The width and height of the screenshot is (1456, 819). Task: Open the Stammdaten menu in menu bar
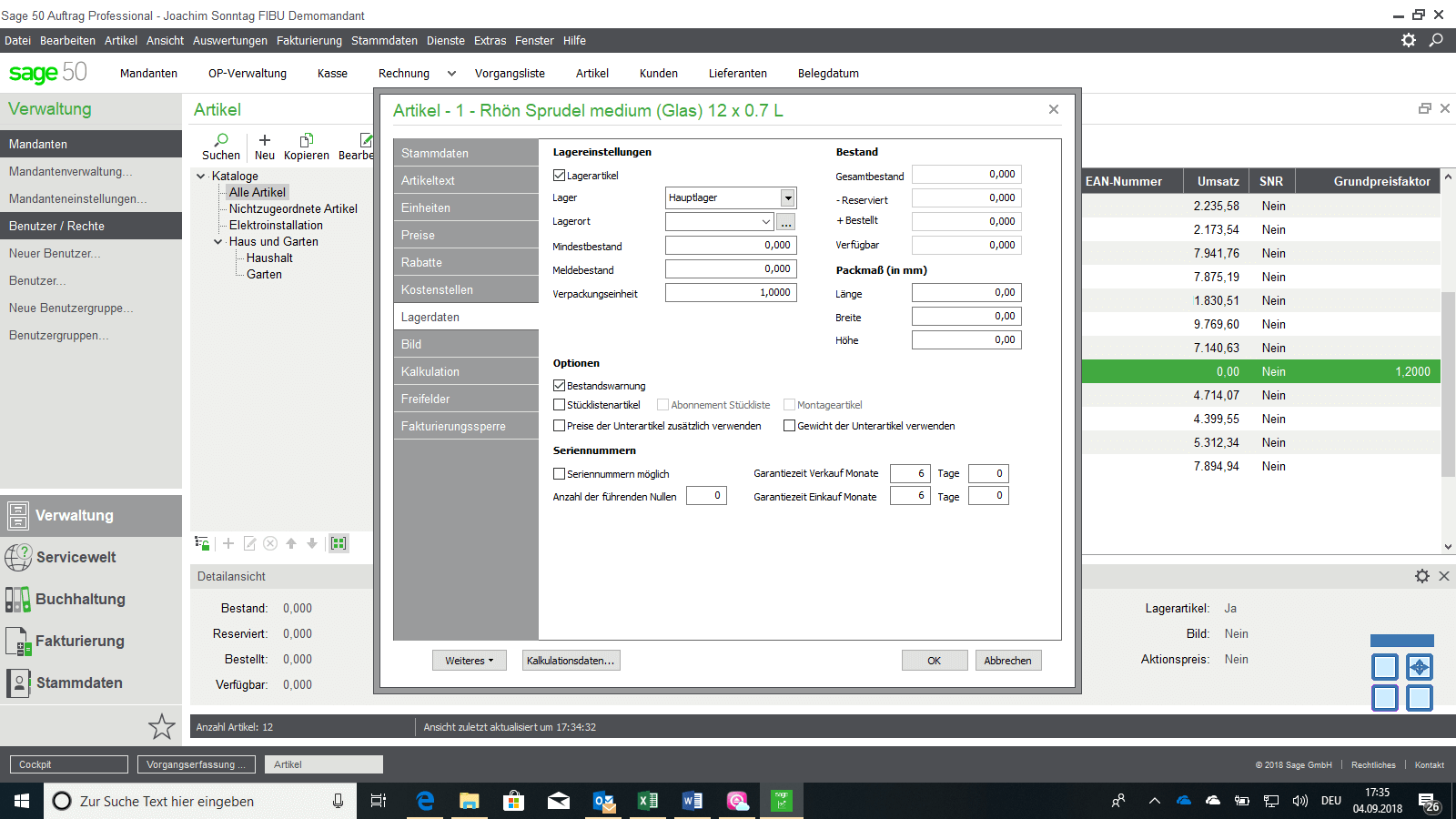384,40
